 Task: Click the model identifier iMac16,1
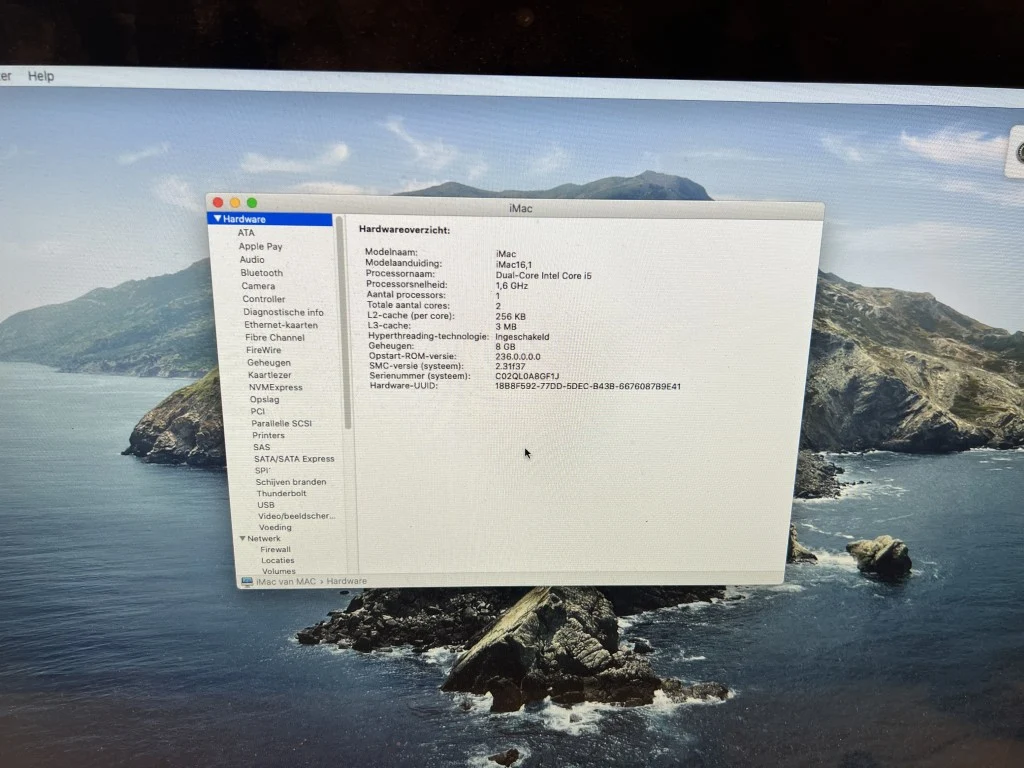pos(513,264)
